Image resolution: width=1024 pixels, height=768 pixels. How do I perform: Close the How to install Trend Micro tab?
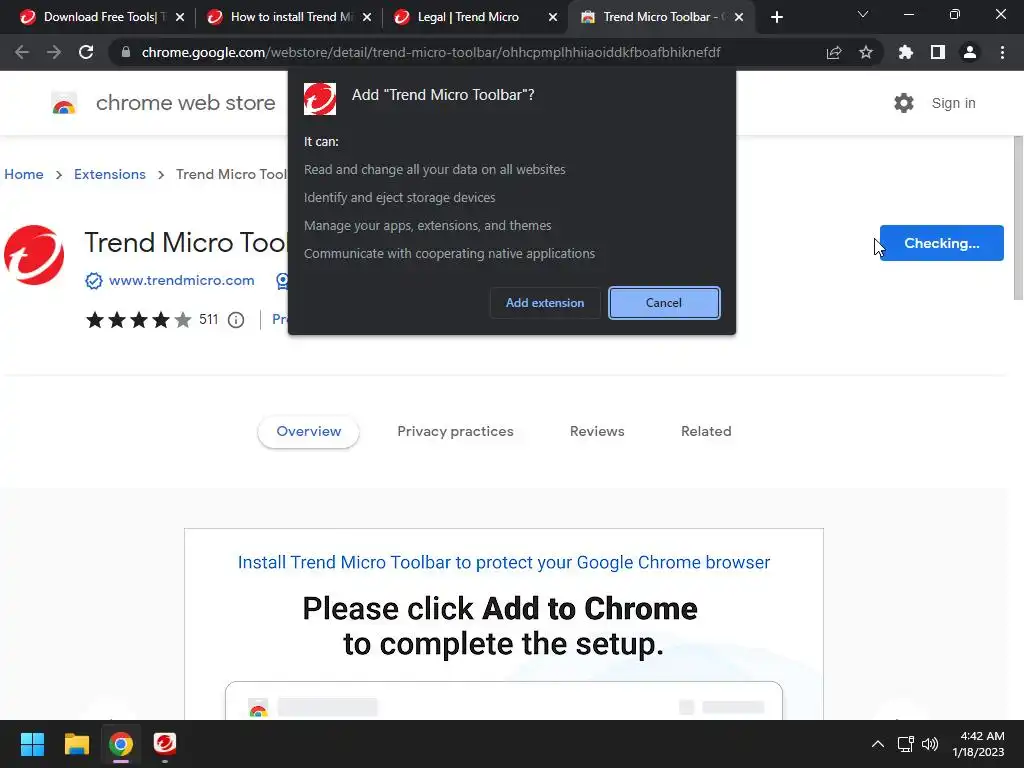point(367,18)
